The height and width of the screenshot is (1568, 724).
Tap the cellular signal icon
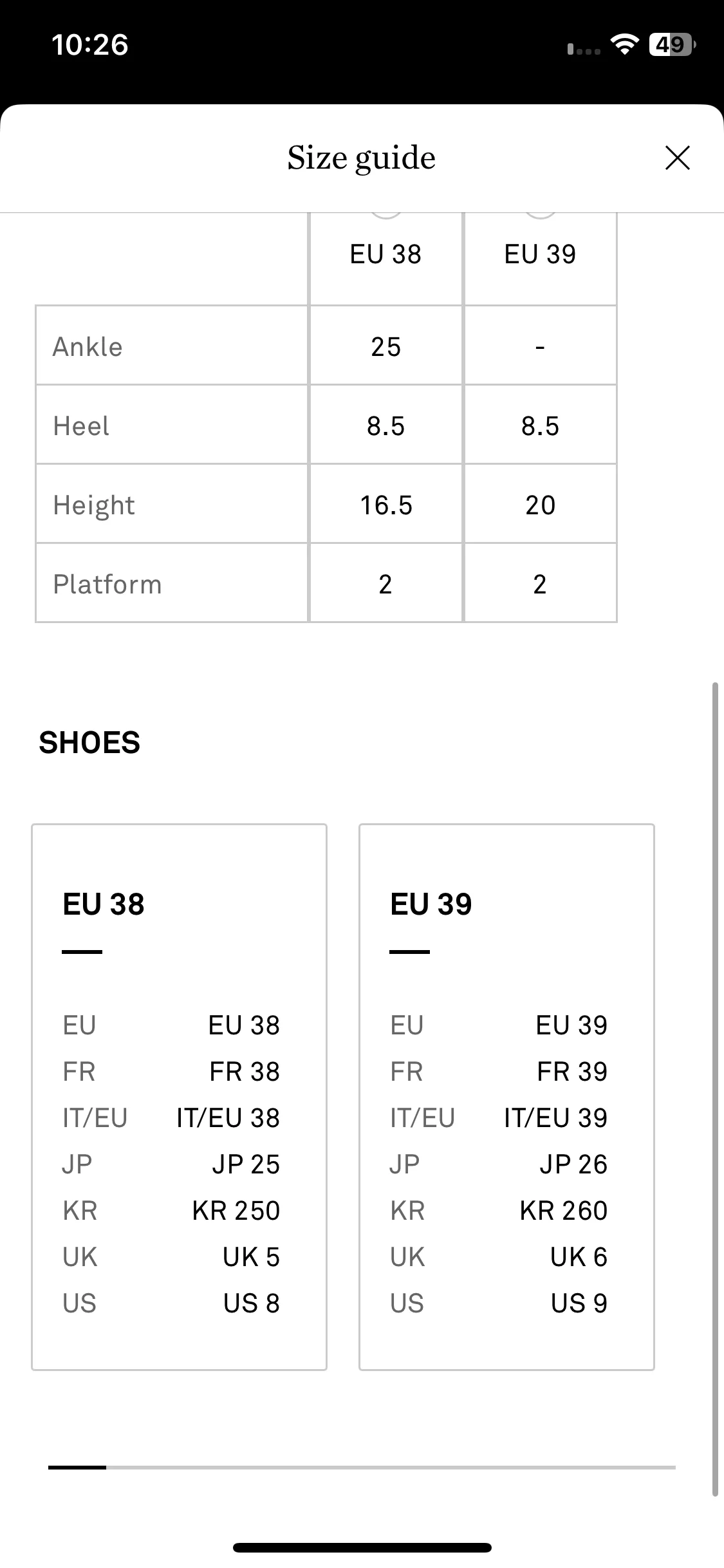[584, 49]
